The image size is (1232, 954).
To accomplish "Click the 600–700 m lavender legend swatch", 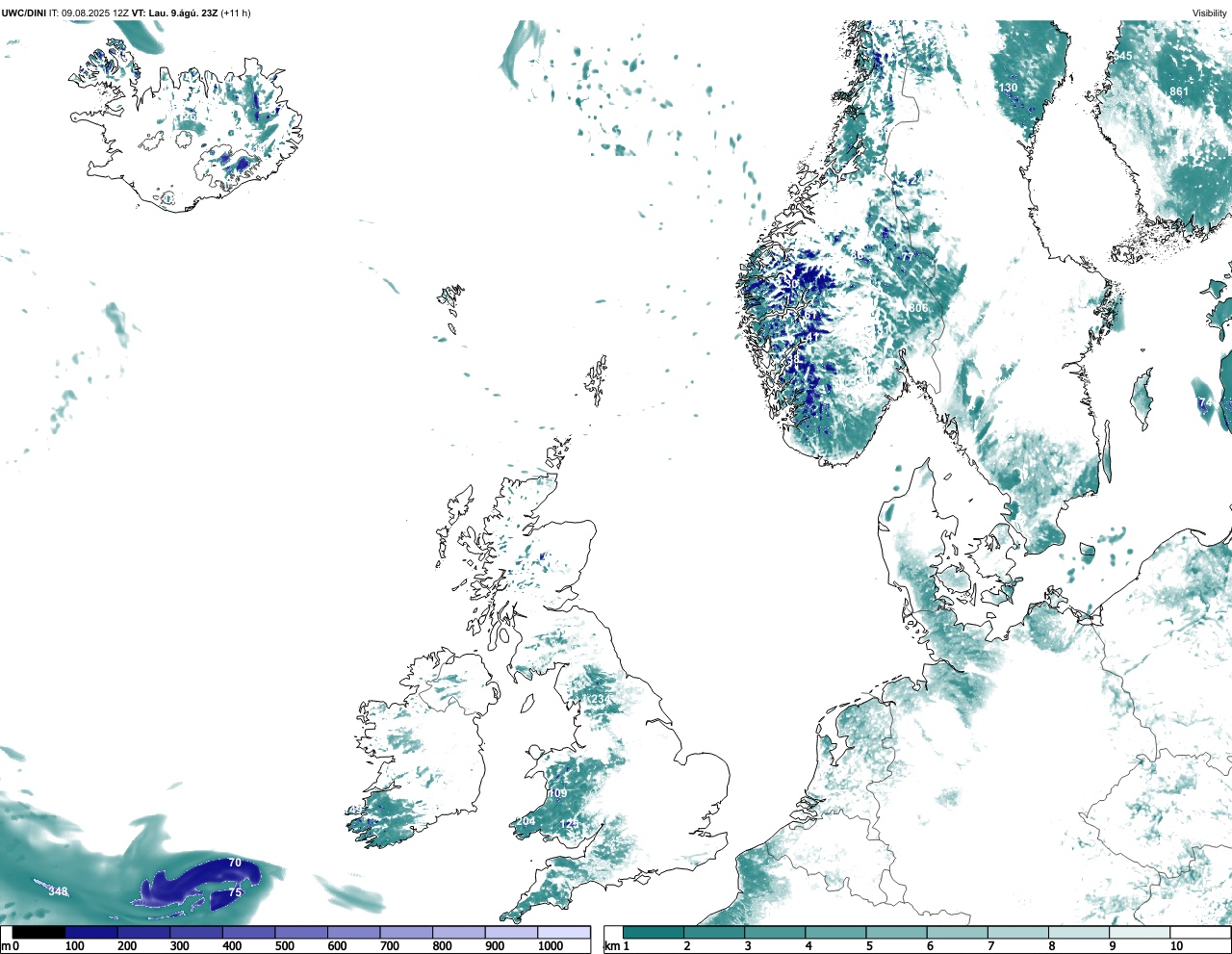I will [x=353, y=932].
